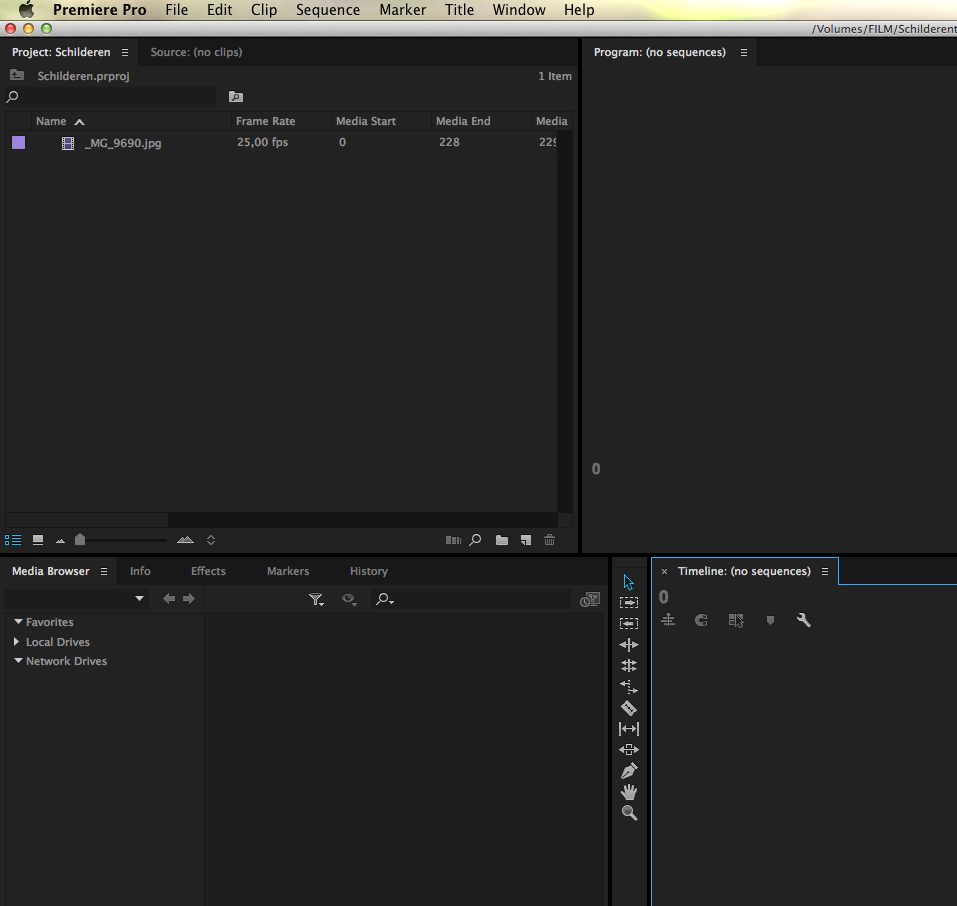This screenshot has width=957, height=906.
Task: Select the Pen tool
Action: point(629,770)
